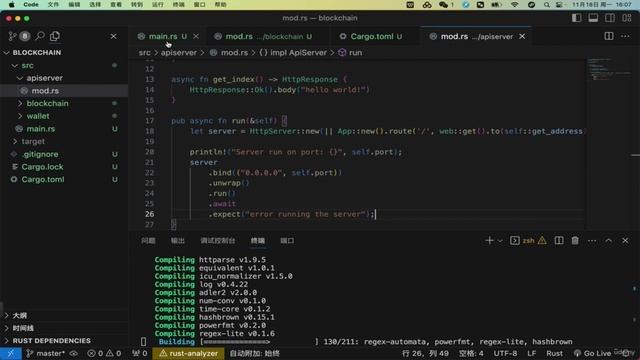
Task: Select the zsh terminal entry
Action: (528, 241)
